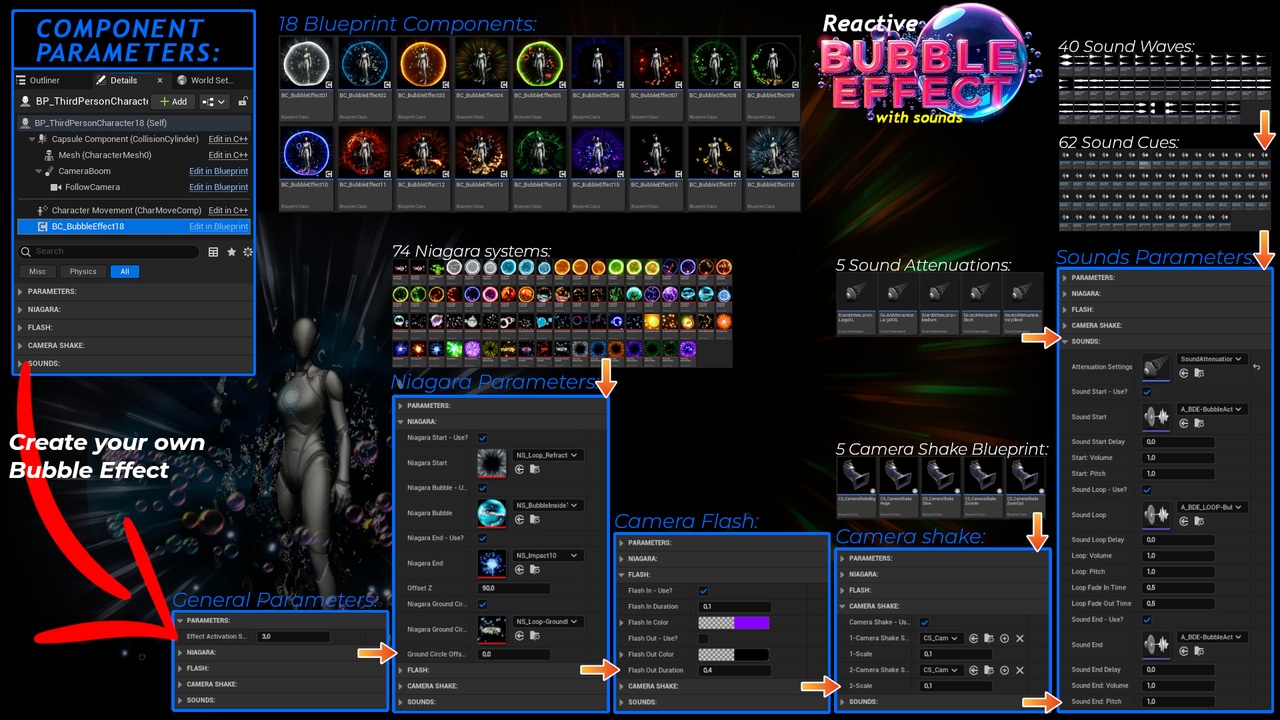The width and height of the screenshot is (1280, 720).
Task: Add new blueprint for 1-Camera Shake
Action: 1004,638
